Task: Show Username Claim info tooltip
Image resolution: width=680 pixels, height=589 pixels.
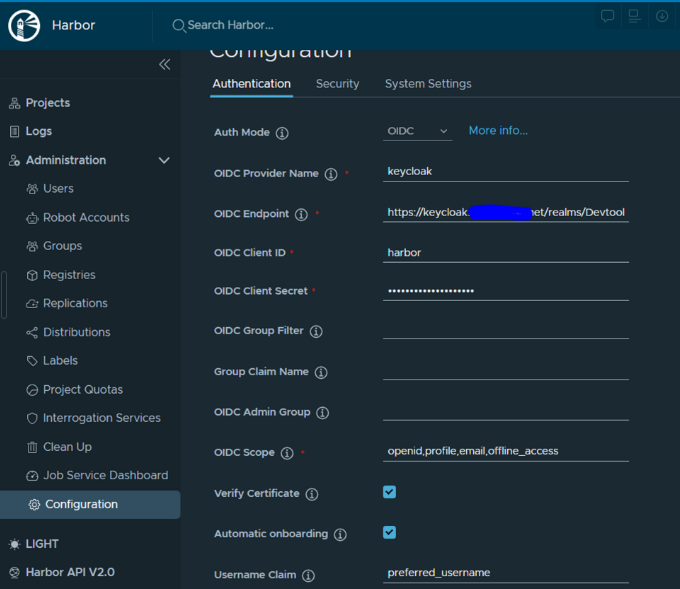Action: [x=308, y=576]
